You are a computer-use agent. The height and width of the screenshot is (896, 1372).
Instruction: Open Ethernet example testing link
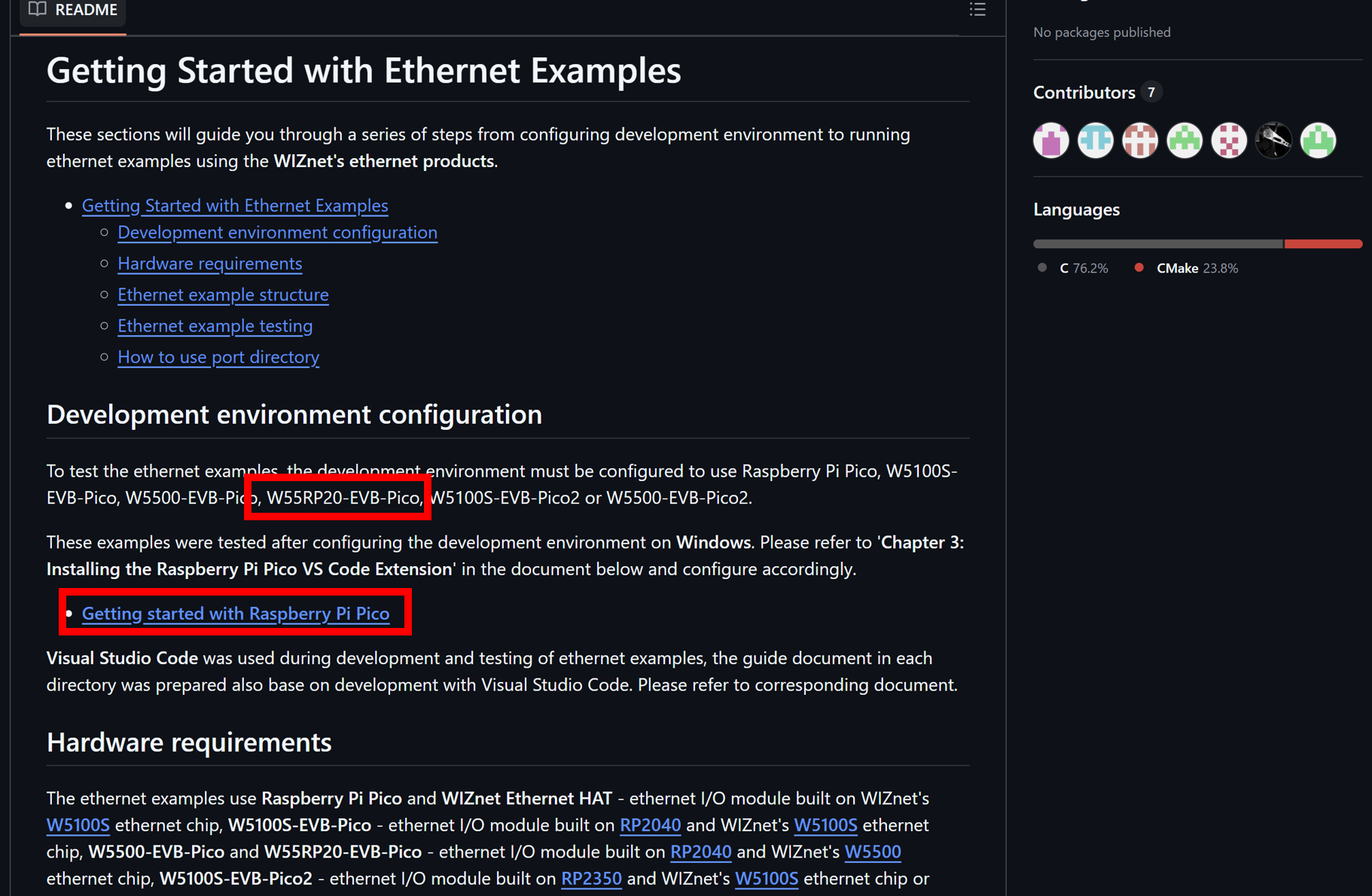[x=215, y=326]
